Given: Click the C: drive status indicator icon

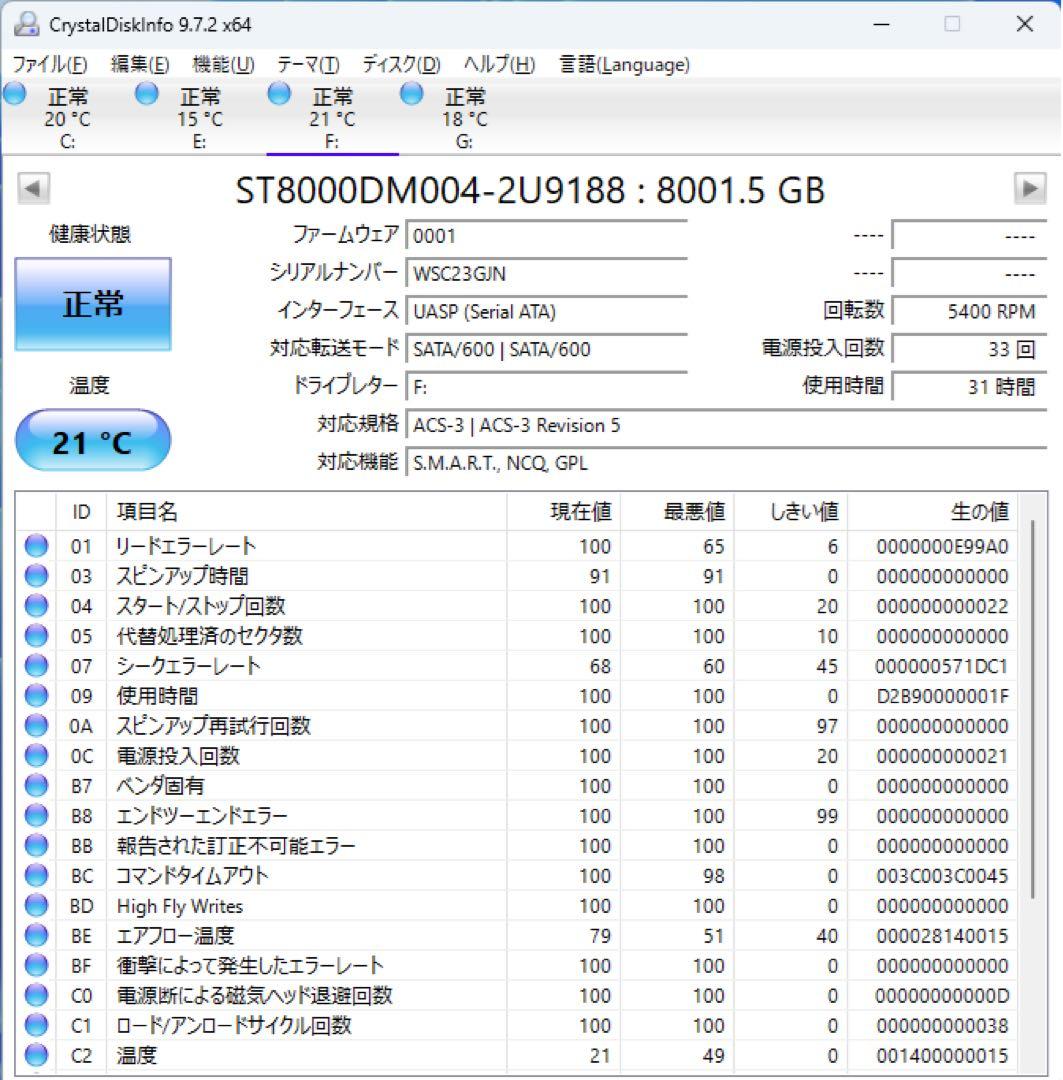Looking at the screenshot, I should pyautogui.click(x=14, y=94).
